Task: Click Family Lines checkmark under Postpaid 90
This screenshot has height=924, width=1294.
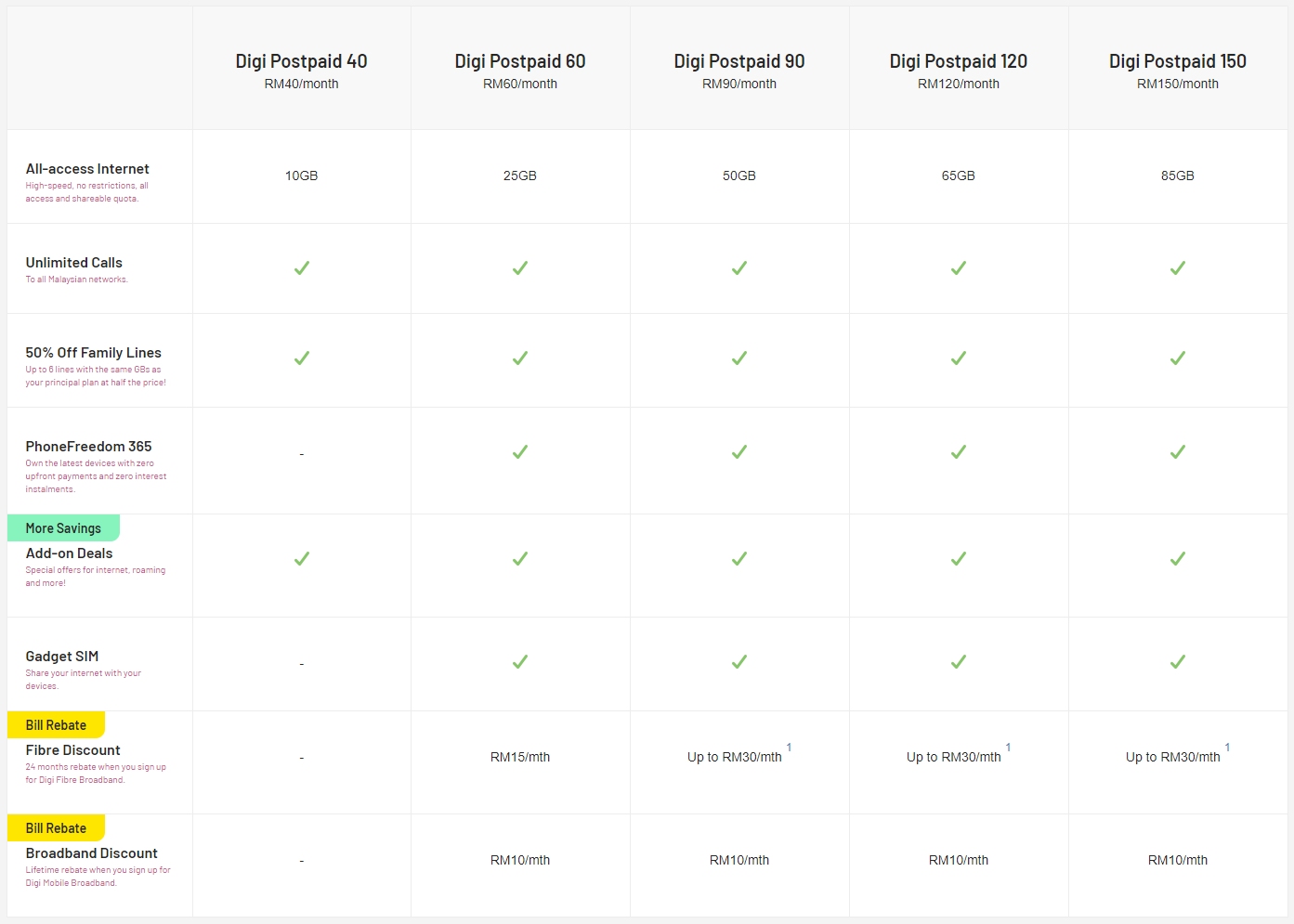Action: click(x=739, y=358)
